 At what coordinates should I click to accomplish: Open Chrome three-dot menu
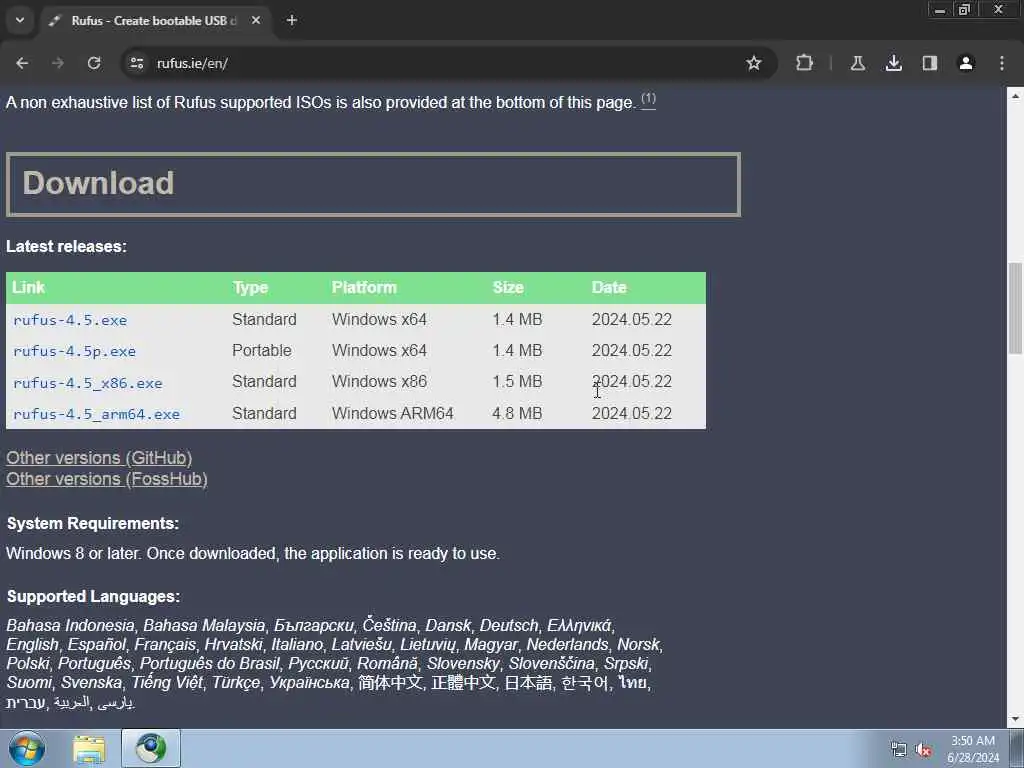[x=1002, y=63]
